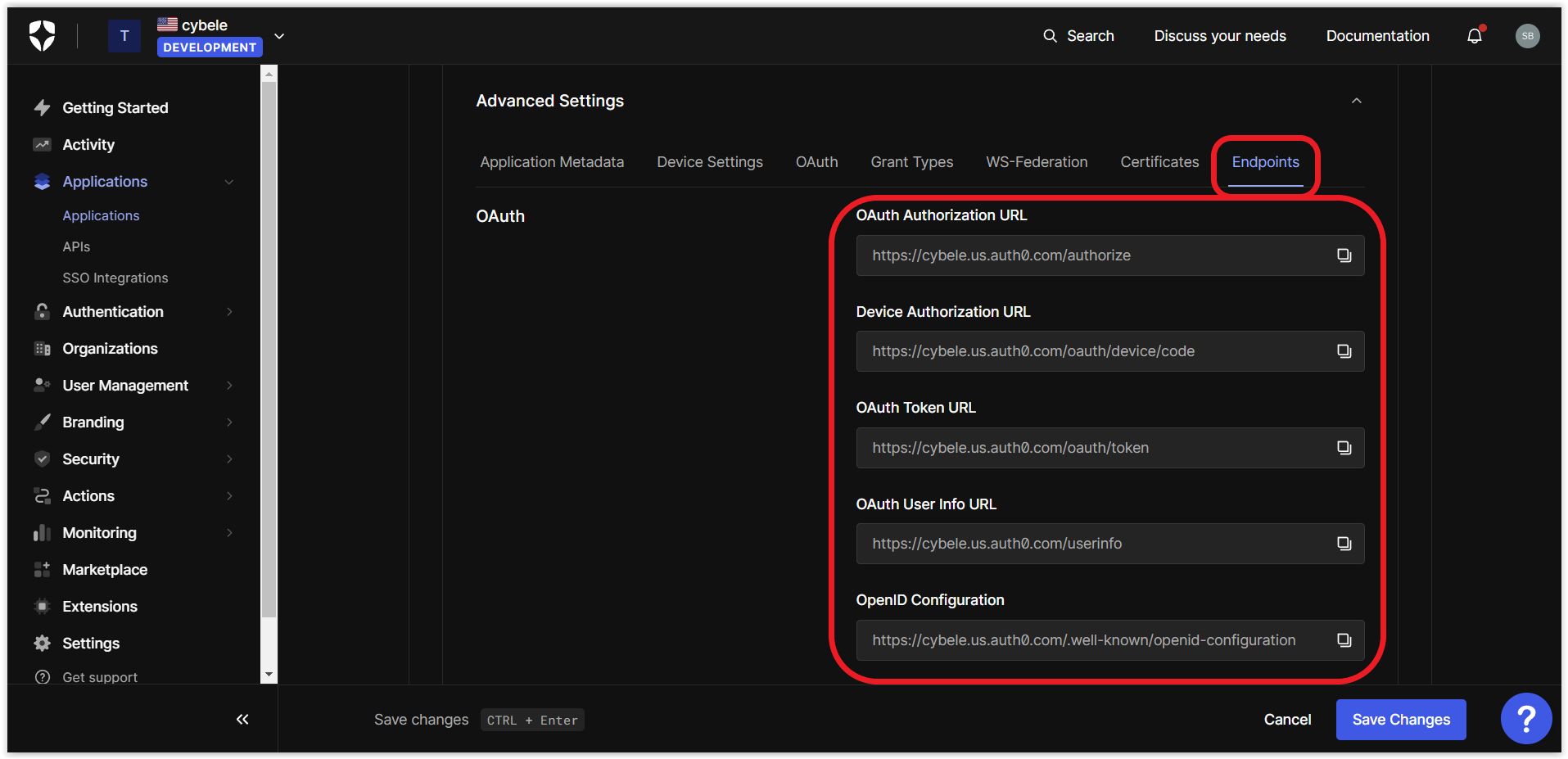
Task: Collapse the sidebar with double-chevron icon
Action: click(242, 720)
